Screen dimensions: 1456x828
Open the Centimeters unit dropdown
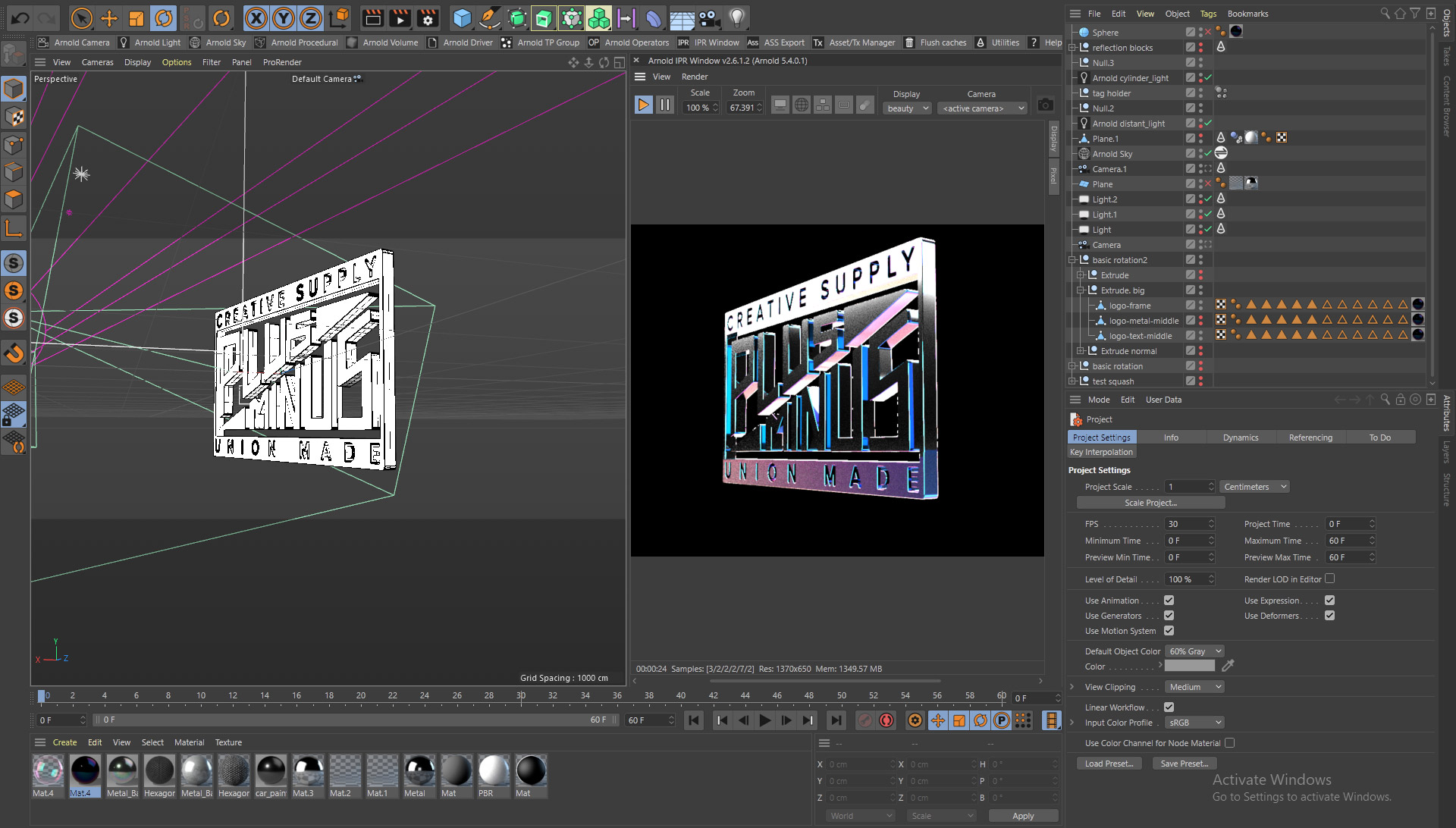click(x=1254, y=487)
